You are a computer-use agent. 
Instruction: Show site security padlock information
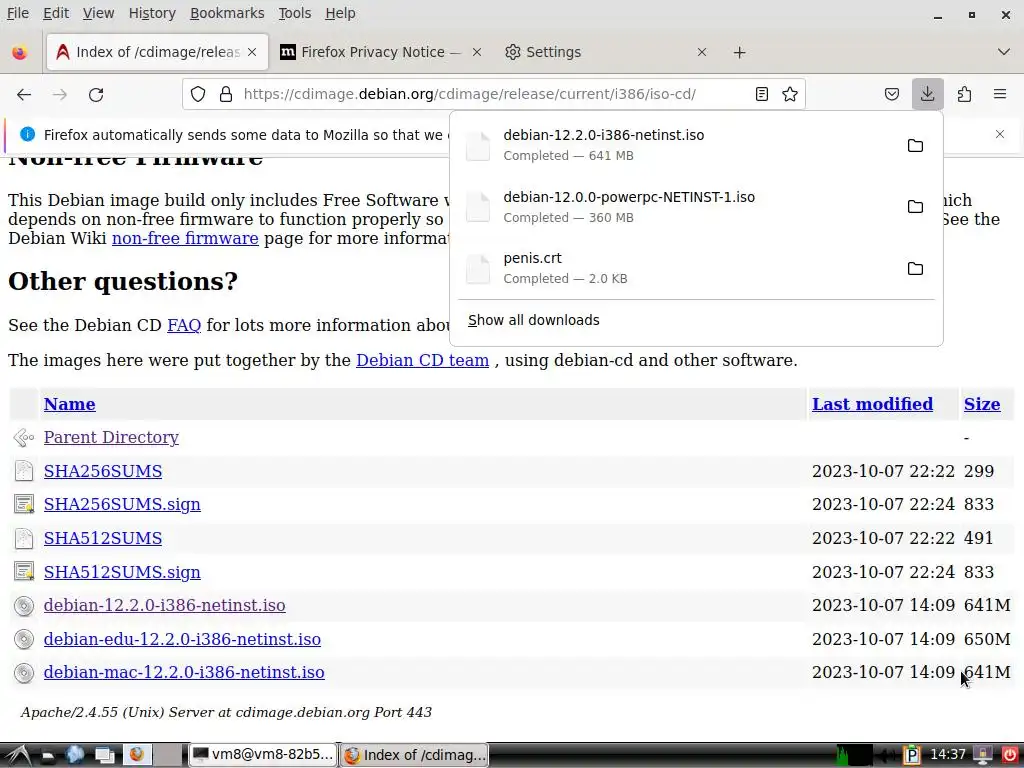pos(226,94)
